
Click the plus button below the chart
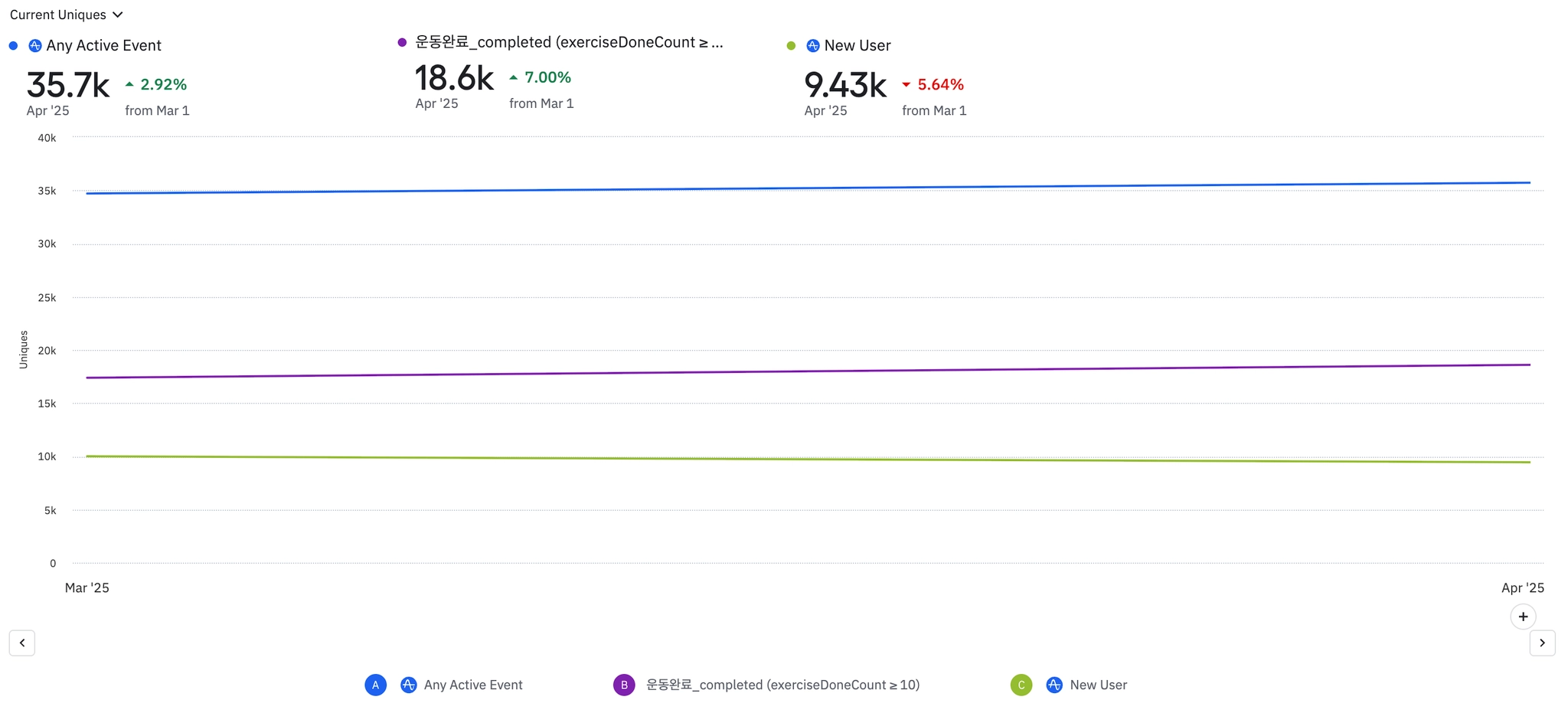1523,617
